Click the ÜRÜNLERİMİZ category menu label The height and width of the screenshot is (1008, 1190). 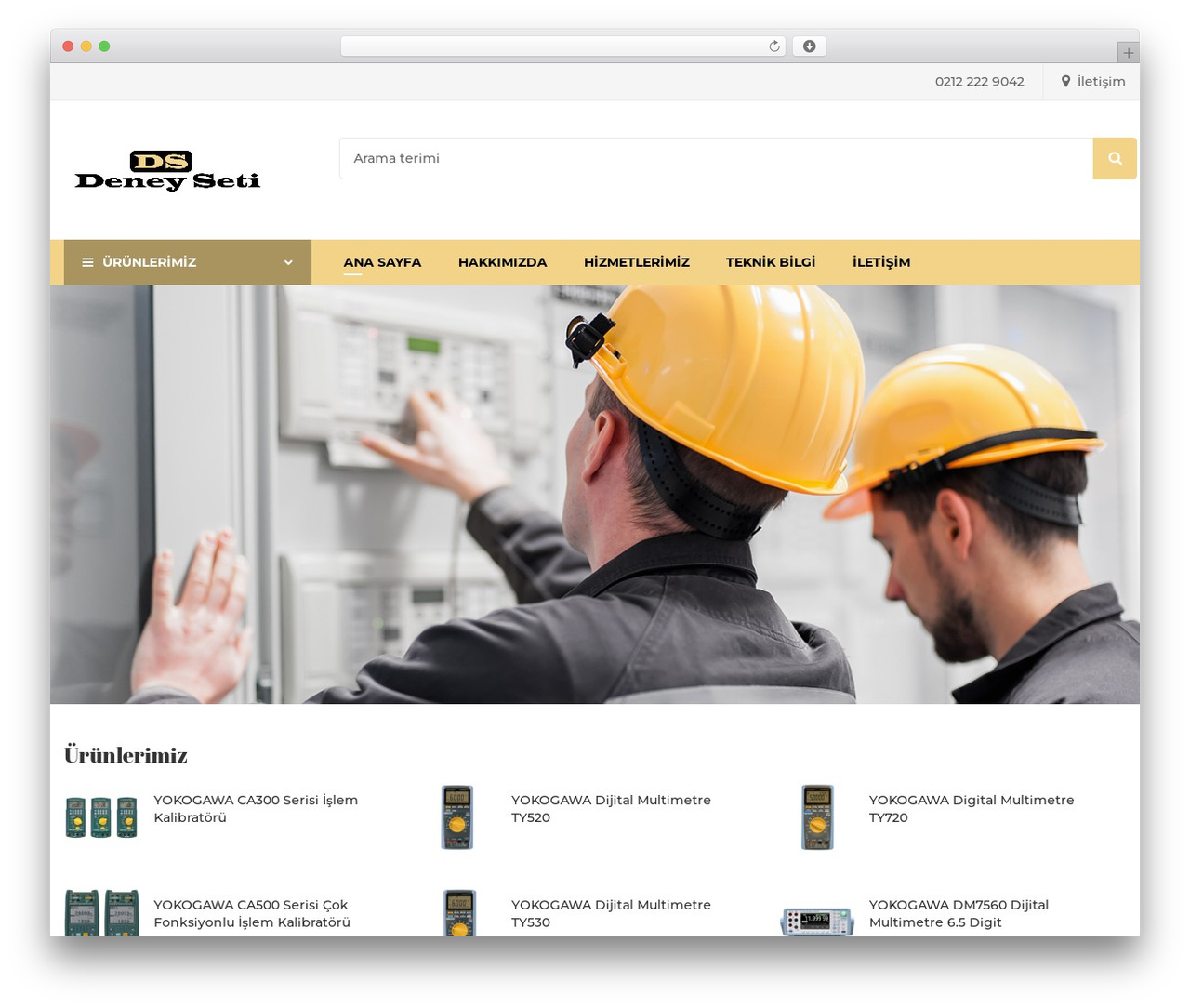click(x=150, y=262)
